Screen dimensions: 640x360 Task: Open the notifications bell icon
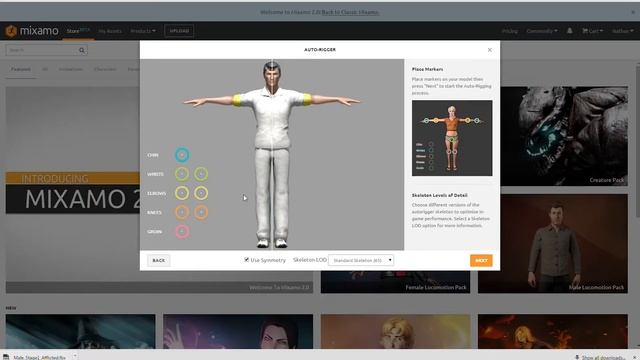[569, 31]
